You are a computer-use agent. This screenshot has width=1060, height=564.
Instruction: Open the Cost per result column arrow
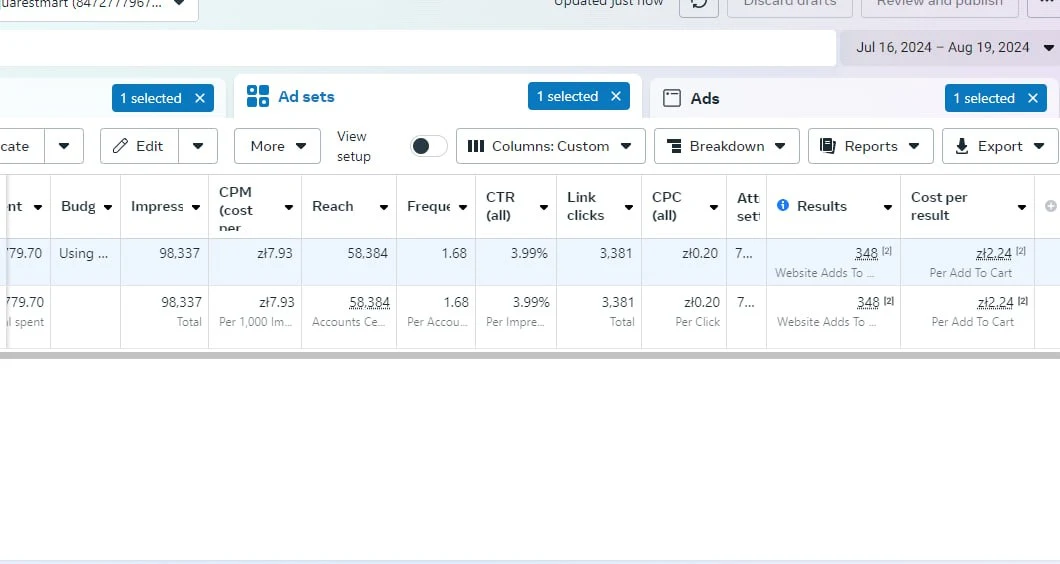coord(1021,207)
